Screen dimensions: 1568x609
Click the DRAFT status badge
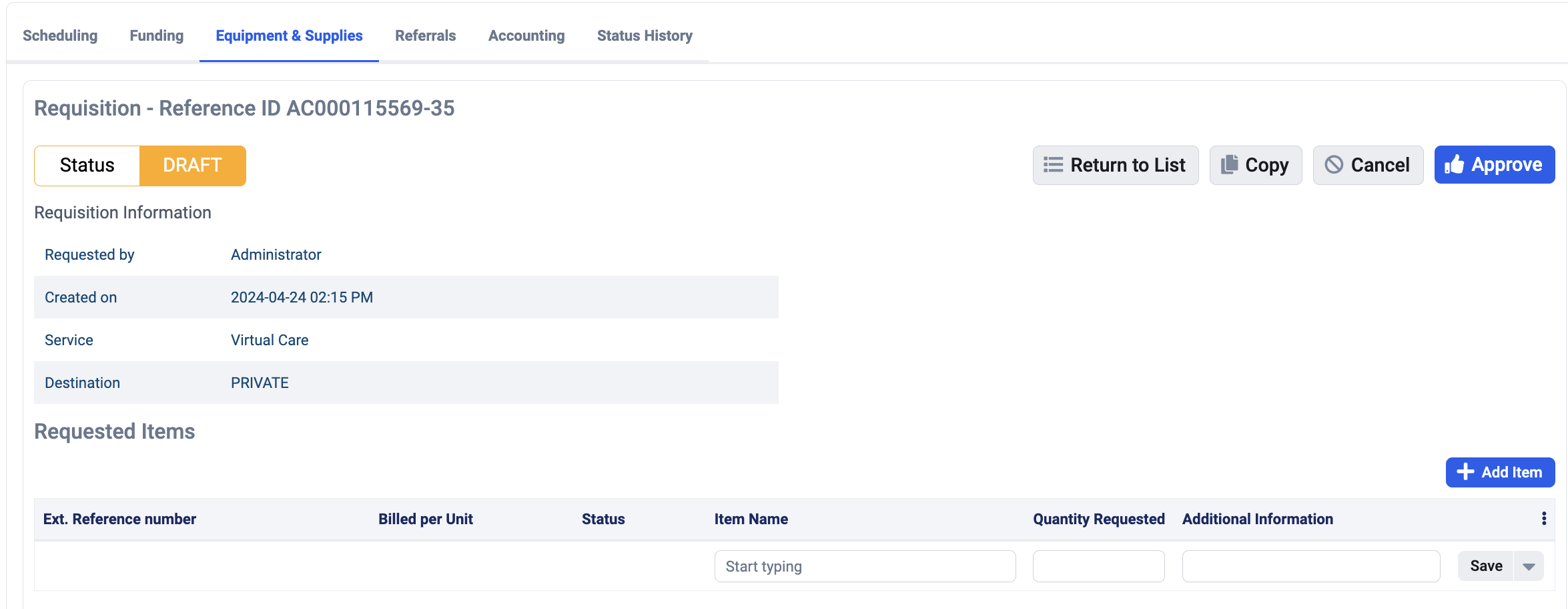[x=192, y=166]
